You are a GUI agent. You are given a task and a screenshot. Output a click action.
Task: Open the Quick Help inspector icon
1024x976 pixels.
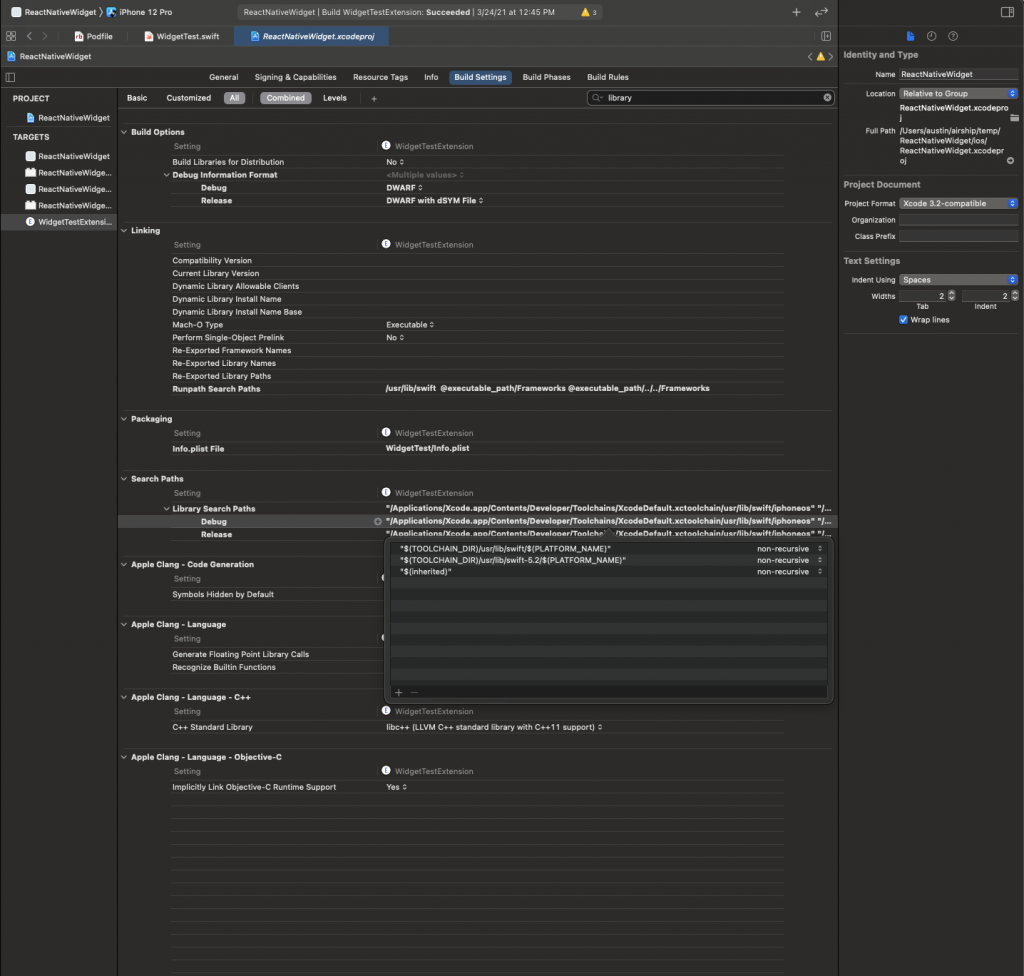tap(953, 36)
